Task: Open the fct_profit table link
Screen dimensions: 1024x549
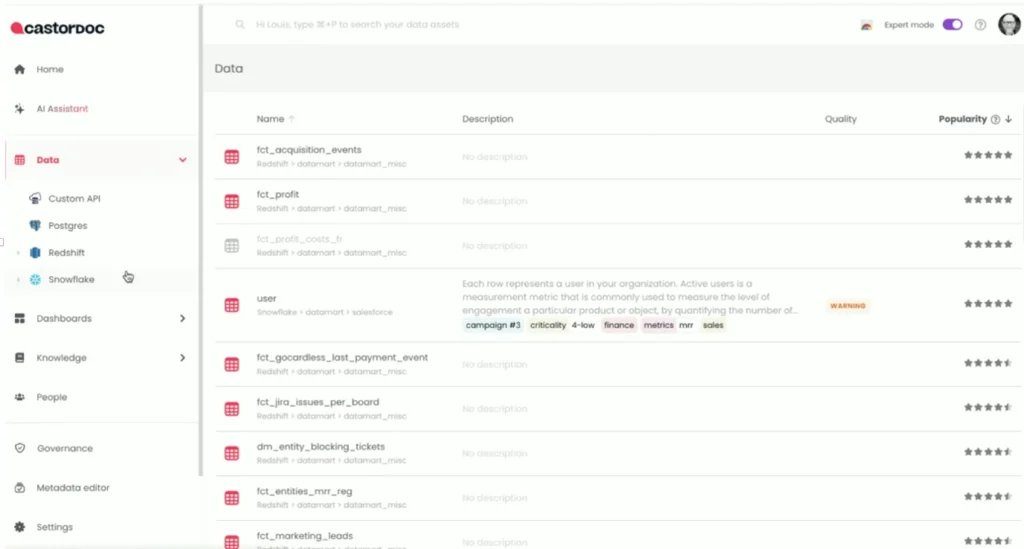Action: [278, 195]
